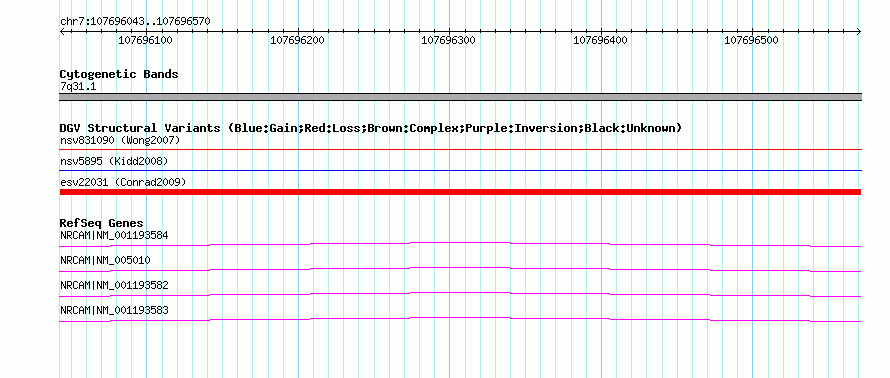Select the RefSeq Genes track title

coord(102,223)
